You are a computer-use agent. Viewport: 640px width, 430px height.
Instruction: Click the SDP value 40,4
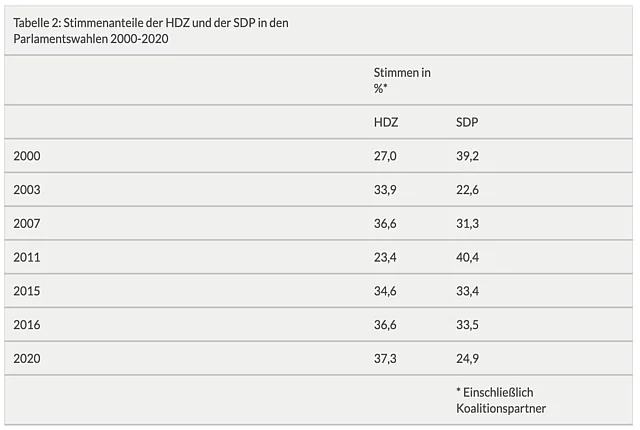468,257
